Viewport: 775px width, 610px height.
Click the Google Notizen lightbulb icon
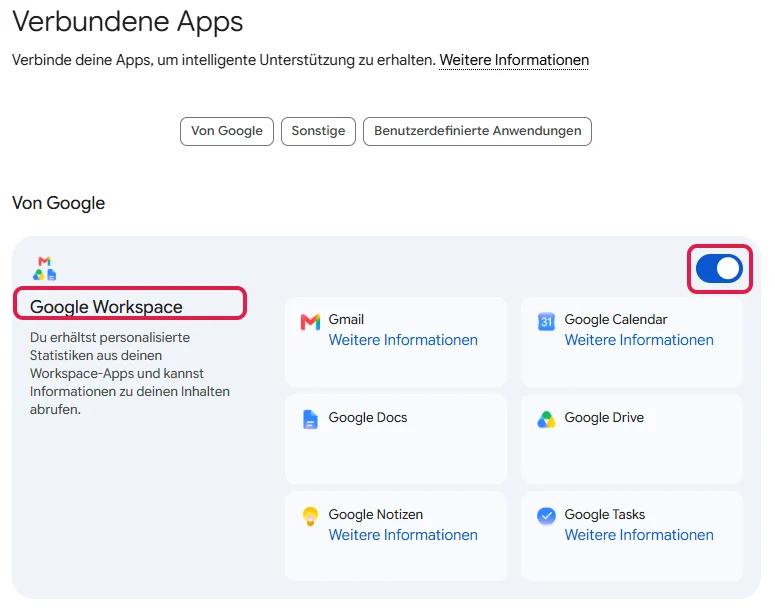[x=310, y=516]
